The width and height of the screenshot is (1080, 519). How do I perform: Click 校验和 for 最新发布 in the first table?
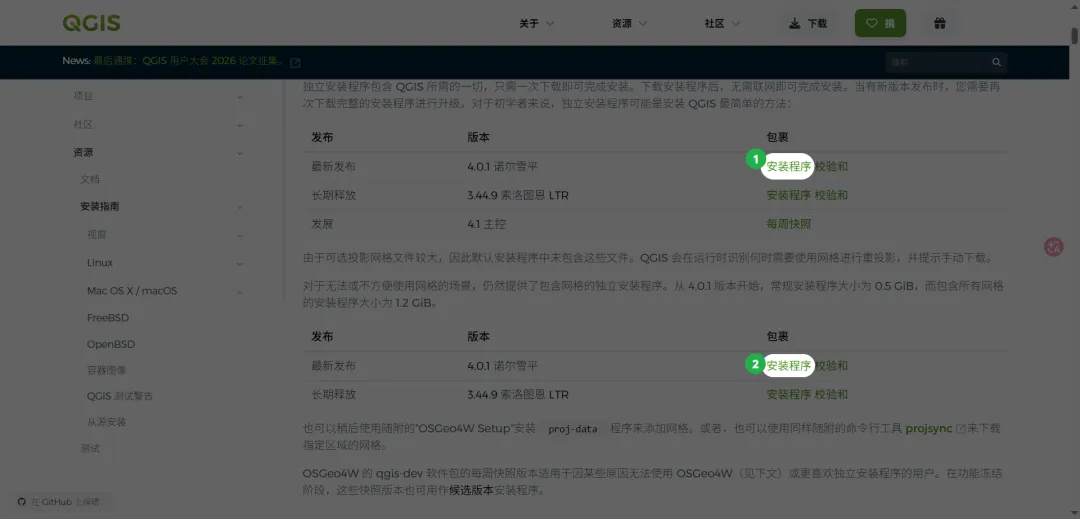coord(831,167)
